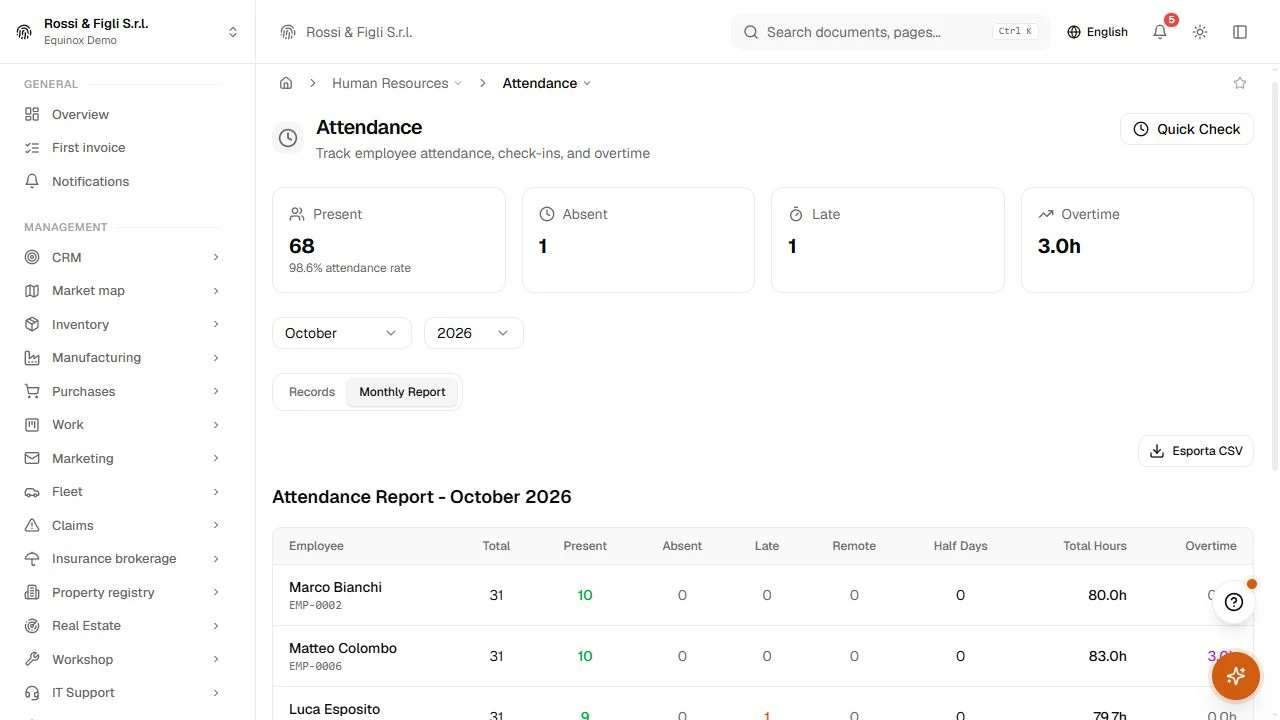Expand the Workshop menu chevron
Screen dimensions: 1280x720
point(216,659)
